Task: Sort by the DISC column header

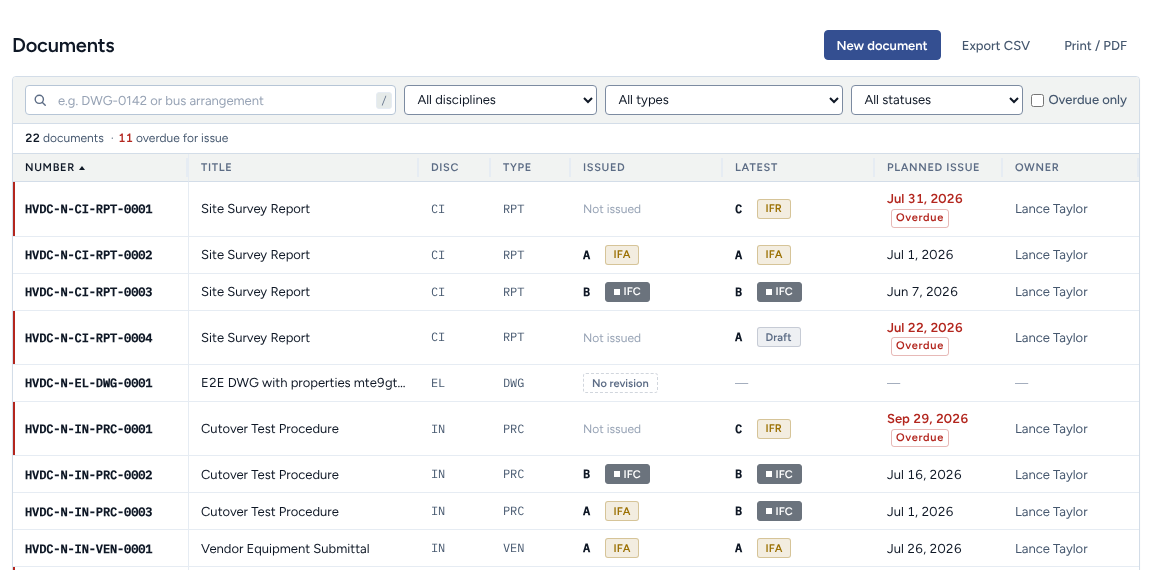Action: 444,167
